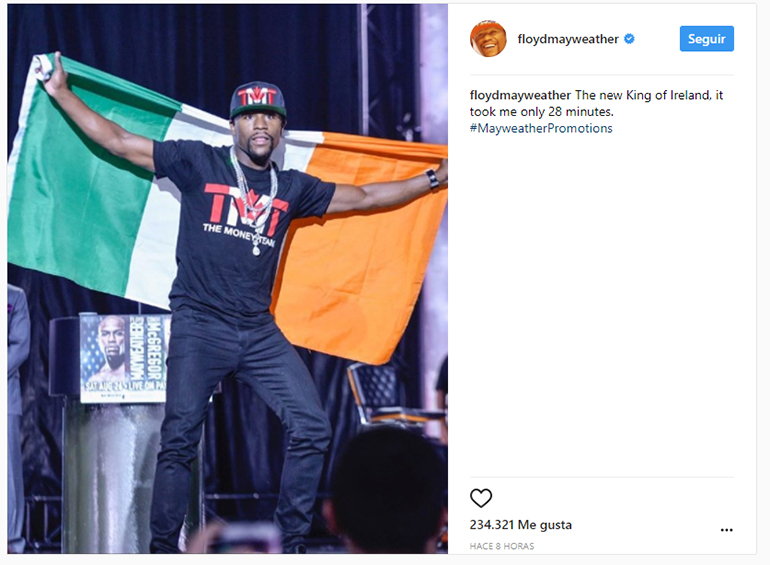This screenshot has width=770, height=565.
Task: Click the TMT logo on the black shirt
Action: [x=246, y=210]
